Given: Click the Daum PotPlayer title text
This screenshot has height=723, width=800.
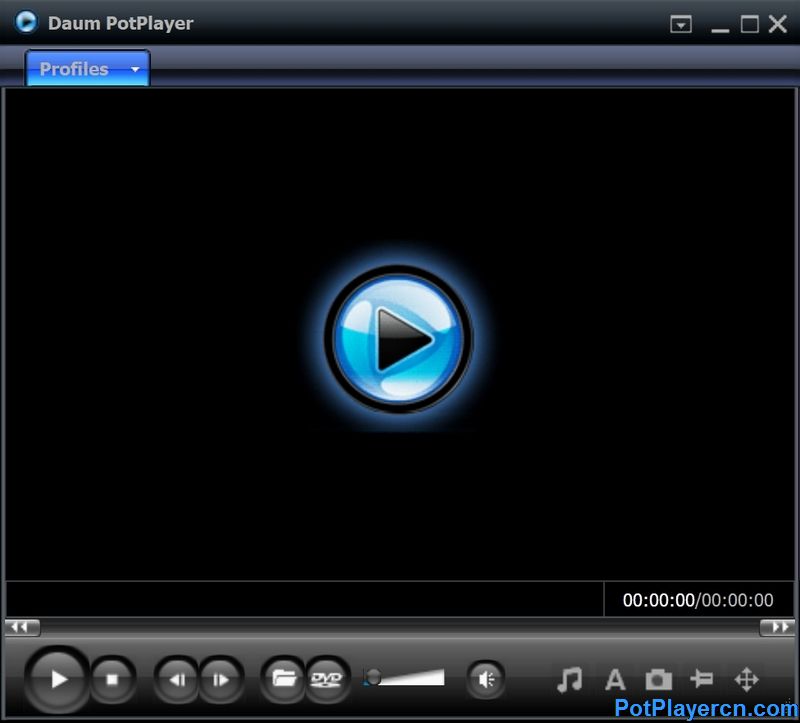Looking at the screenshot, I should point(120,23).
